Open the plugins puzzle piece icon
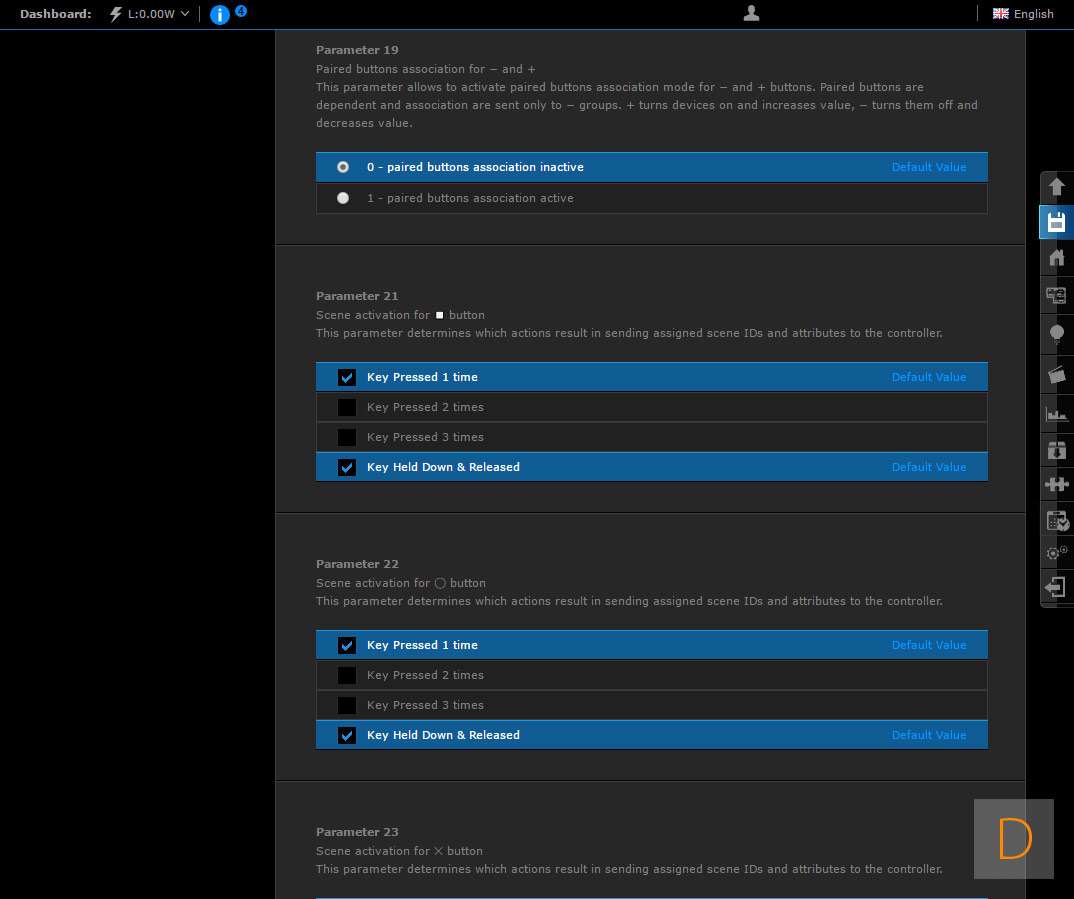Image resolution: width=1074 pixels, height=899 pixels. (x=1056, y=484)
